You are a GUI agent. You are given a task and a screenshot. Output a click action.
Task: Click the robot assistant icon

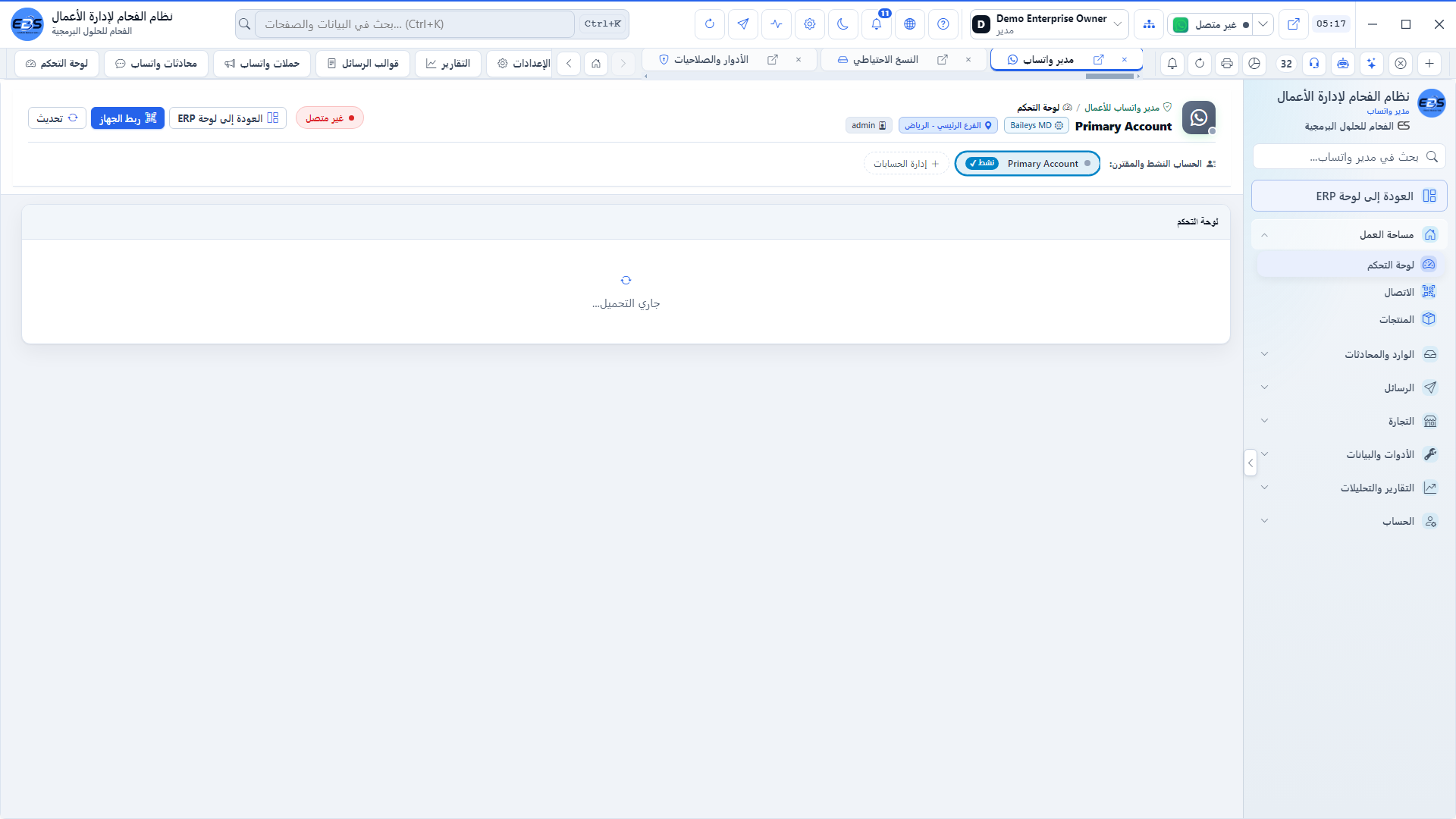(x=1343, y=64)
